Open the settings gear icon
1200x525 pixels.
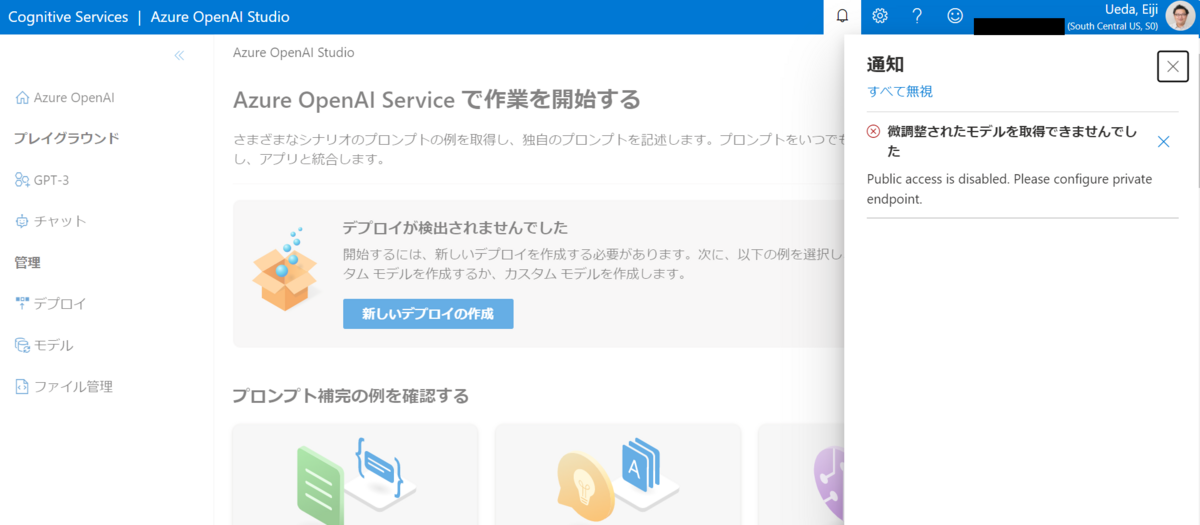click(x=880, y=16)
